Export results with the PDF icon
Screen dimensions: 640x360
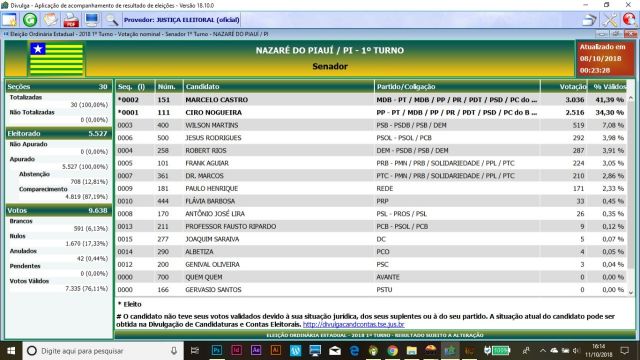coord(71,20)
